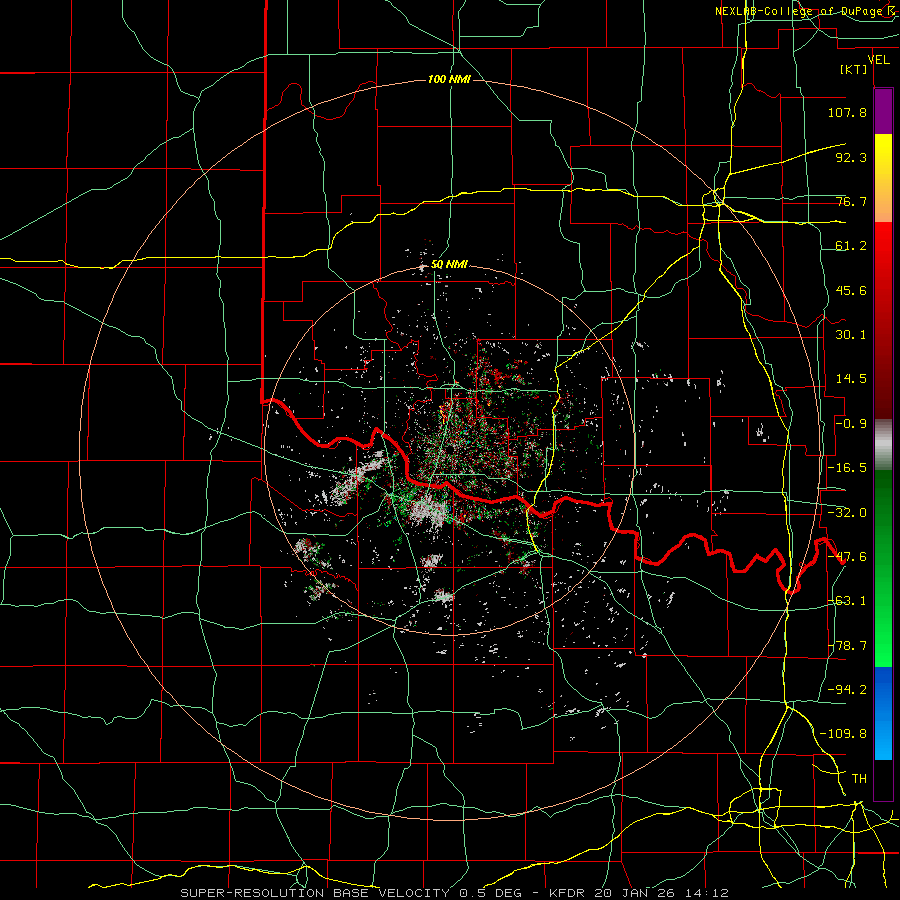
Task: Select the -63.1 velocity scale value
Action: click(x=847, y=601)
